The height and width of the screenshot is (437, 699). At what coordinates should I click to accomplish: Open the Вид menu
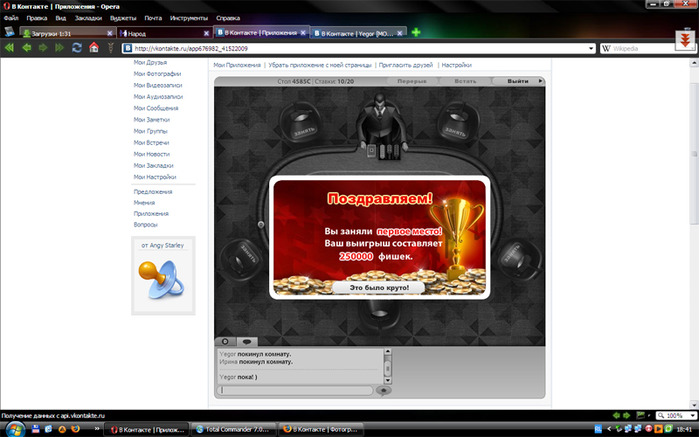tap(61, 18)
